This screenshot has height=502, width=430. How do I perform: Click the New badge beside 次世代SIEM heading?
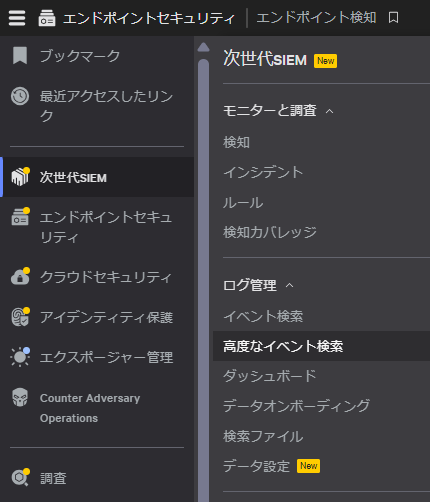325,61
